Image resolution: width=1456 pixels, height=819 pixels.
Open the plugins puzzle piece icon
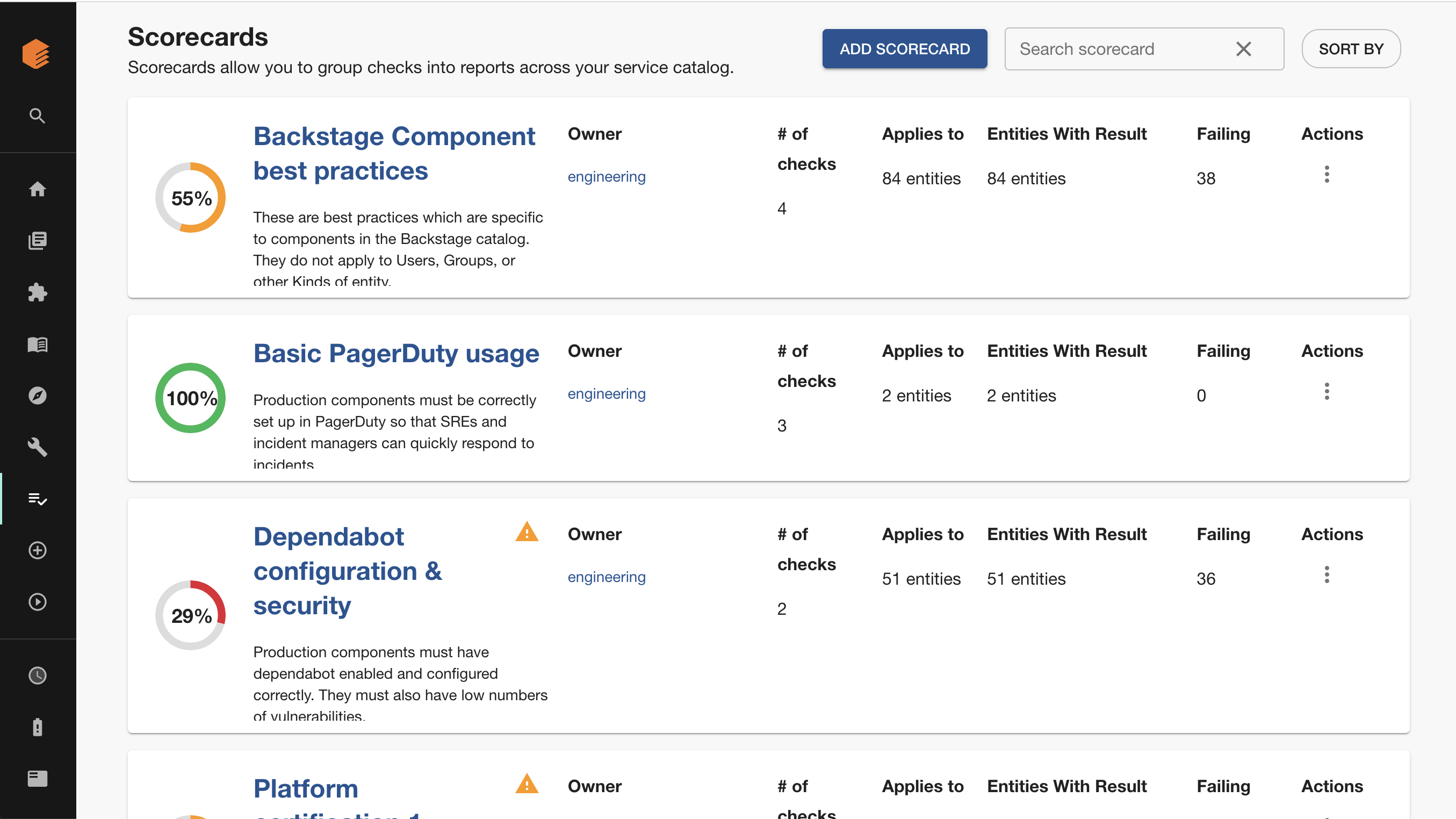coord(37,292)
